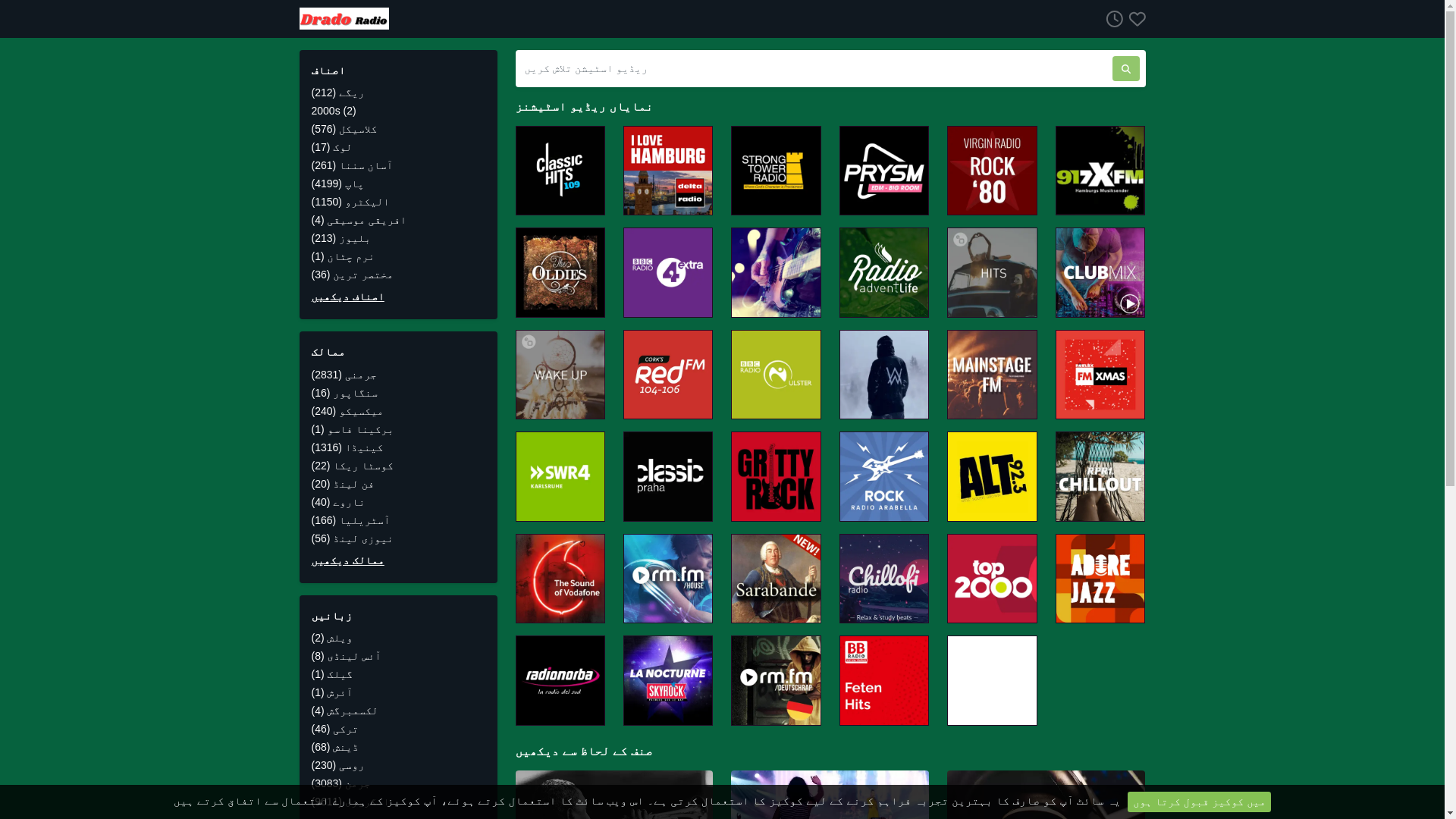
Task: Select the genre with count (4199)
Action: point(337,184)
